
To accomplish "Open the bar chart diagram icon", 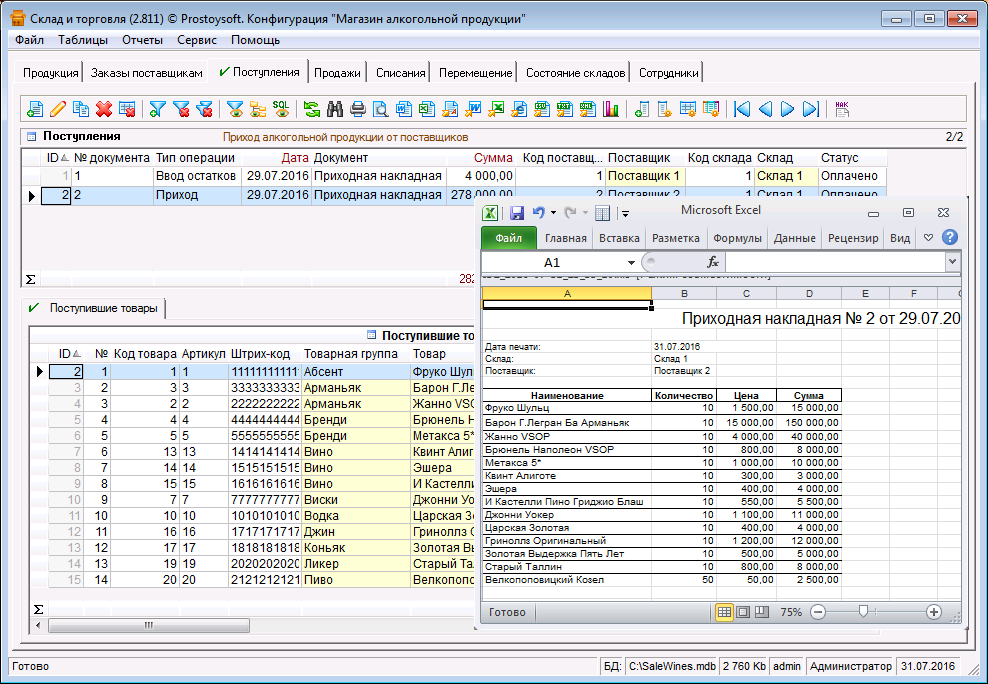I will pyautogui.click(x=611, y=109).
